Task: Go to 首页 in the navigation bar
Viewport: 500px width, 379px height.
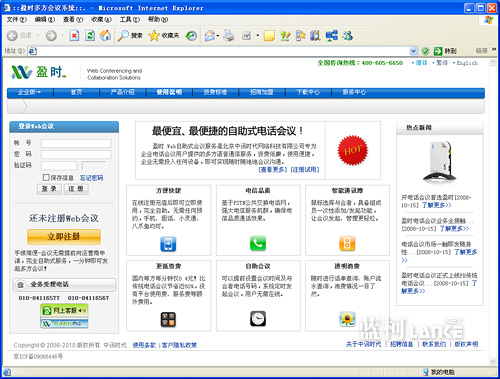Action: tap(76, 92)
